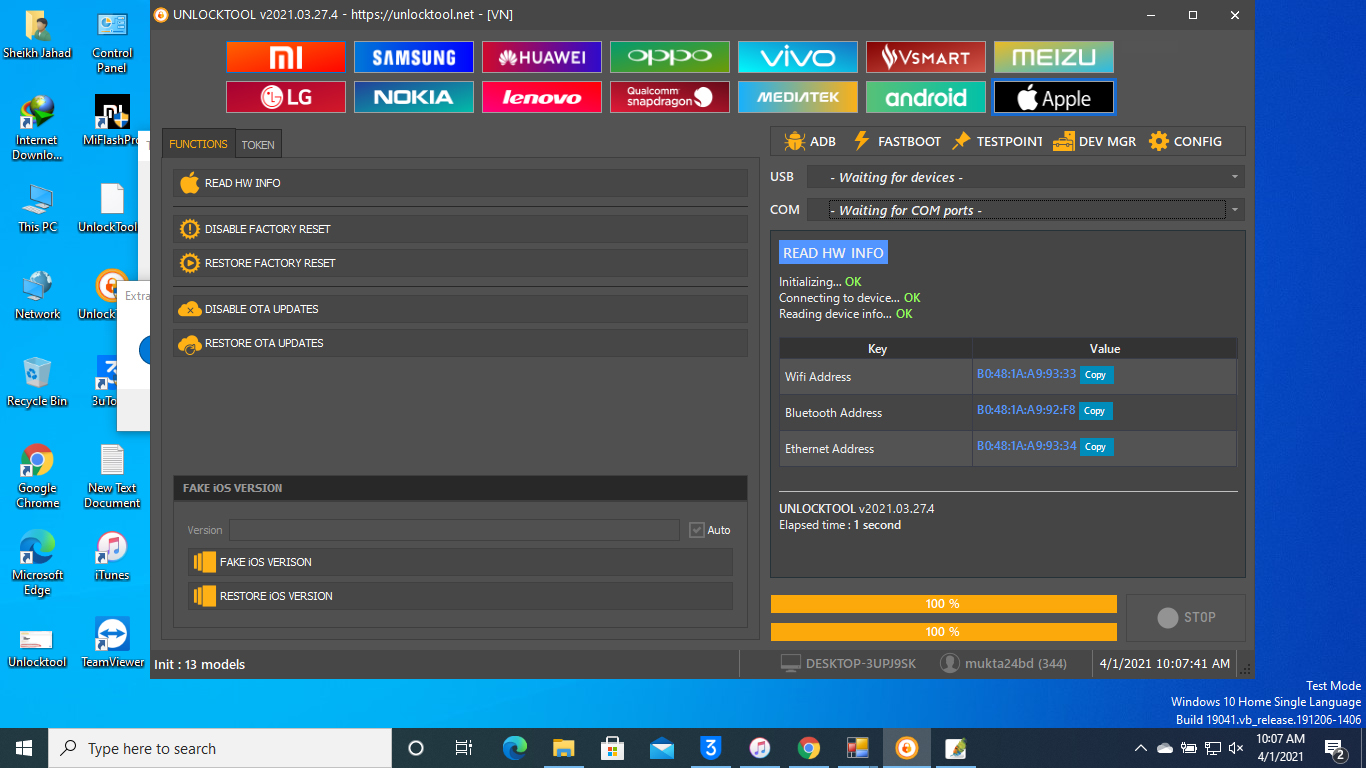Open iTunes desktop shortcut

pyautogui.click(x=112, y=556)
